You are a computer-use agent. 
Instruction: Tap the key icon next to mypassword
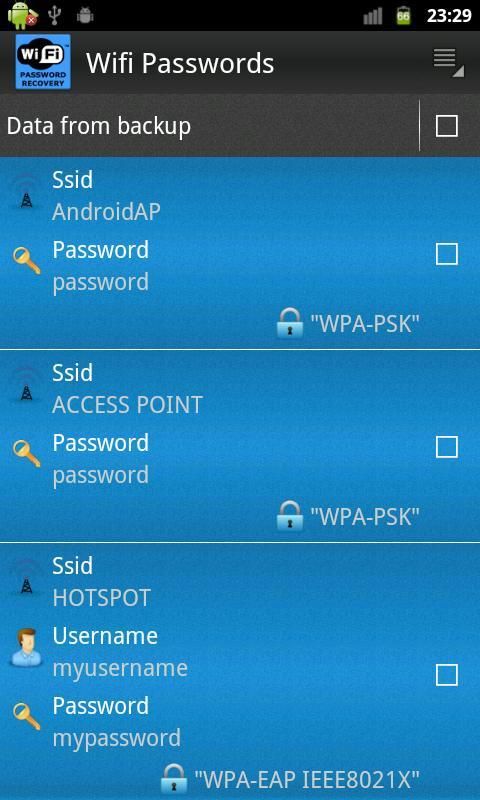27,716
